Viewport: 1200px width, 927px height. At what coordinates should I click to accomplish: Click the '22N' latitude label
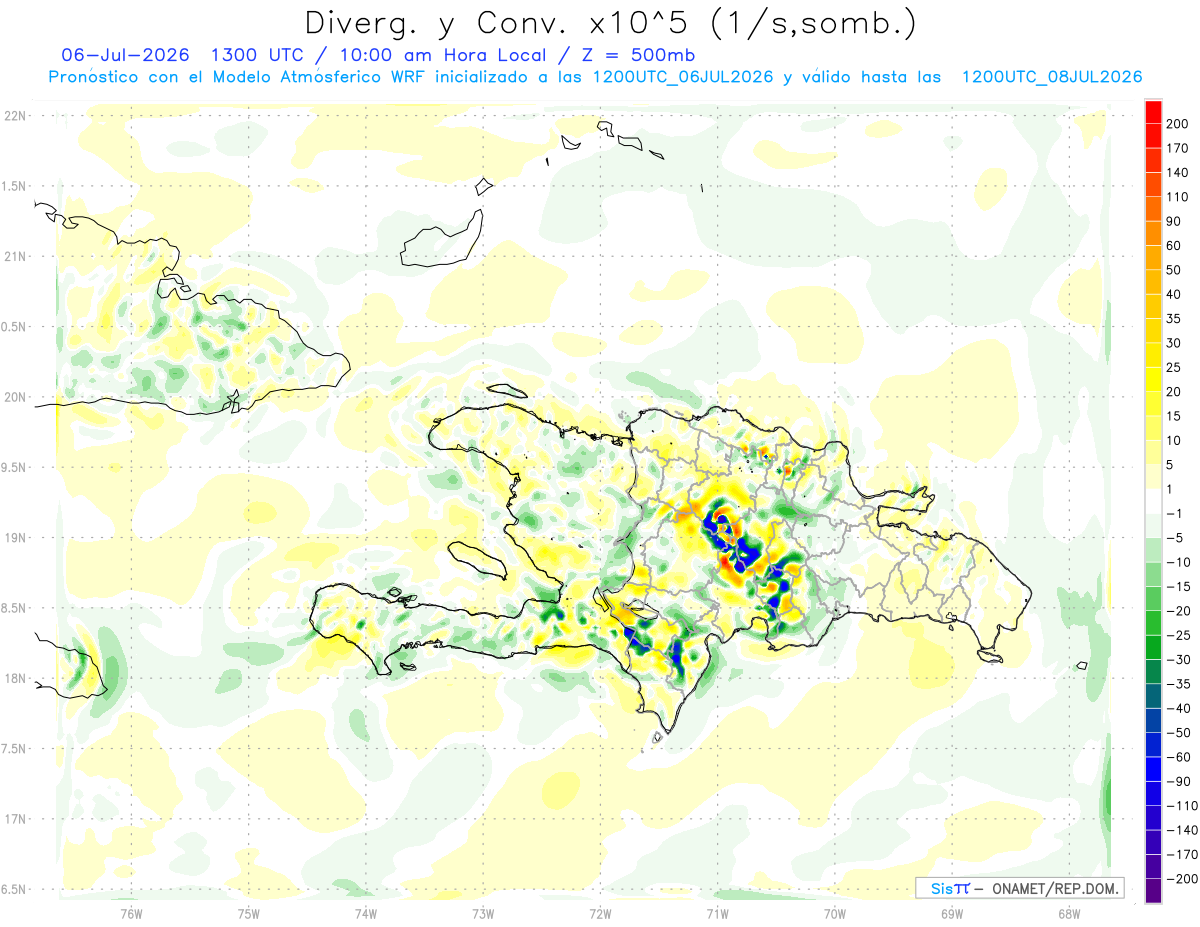pos(14,116)
